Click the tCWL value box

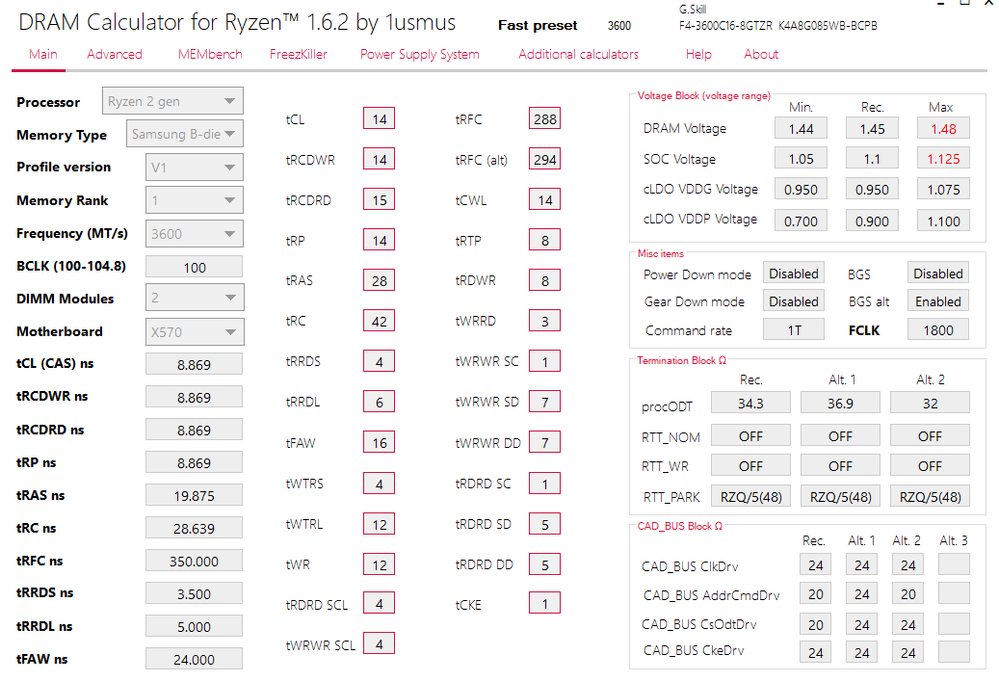point(545,200)
